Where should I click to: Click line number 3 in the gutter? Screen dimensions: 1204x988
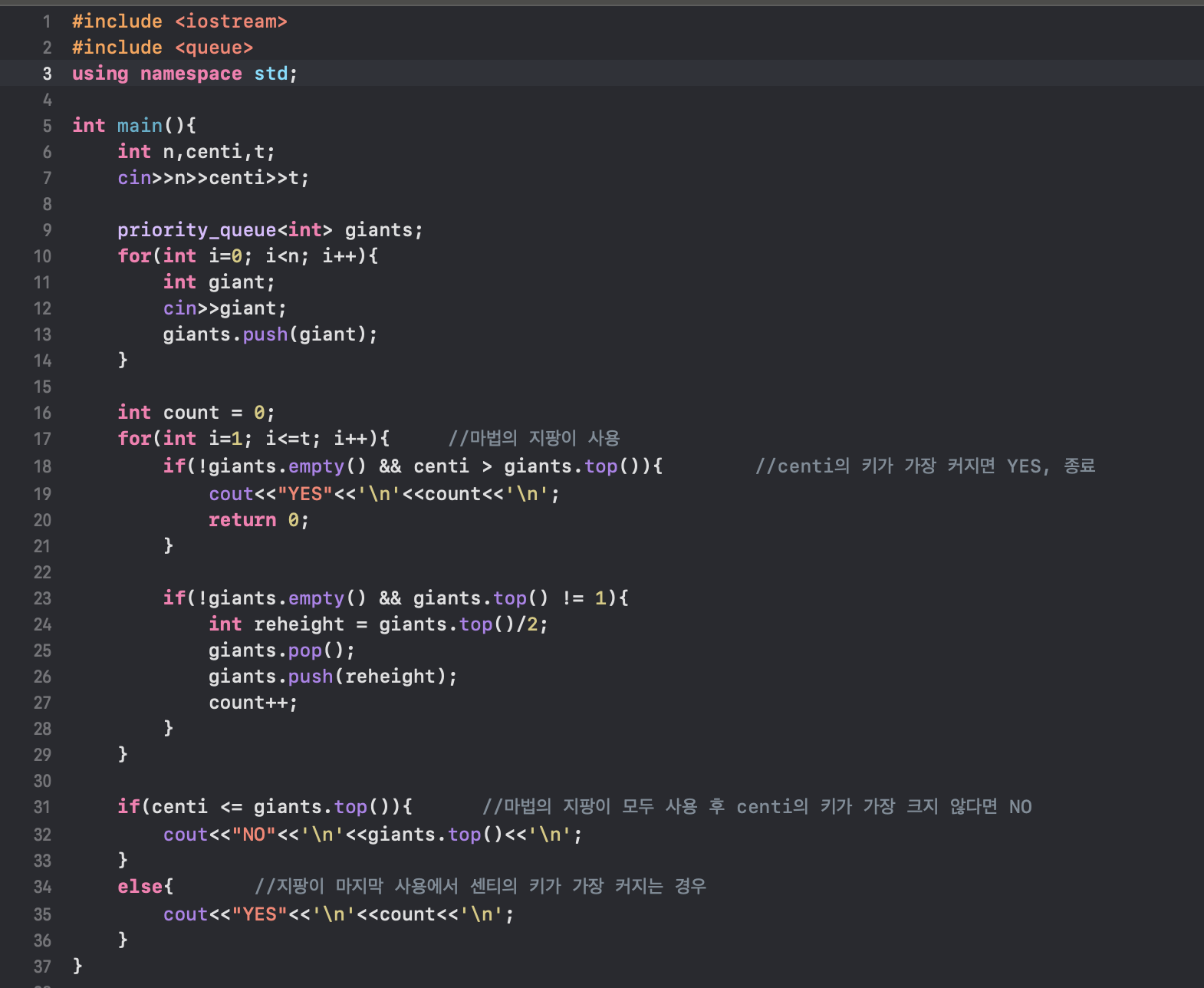click(47, 74)
